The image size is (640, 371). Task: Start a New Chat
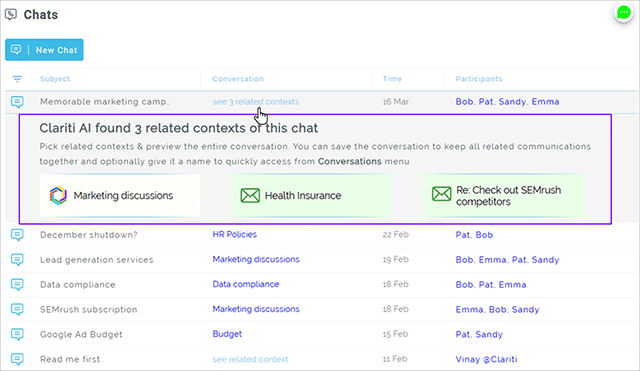coord(44,50)
